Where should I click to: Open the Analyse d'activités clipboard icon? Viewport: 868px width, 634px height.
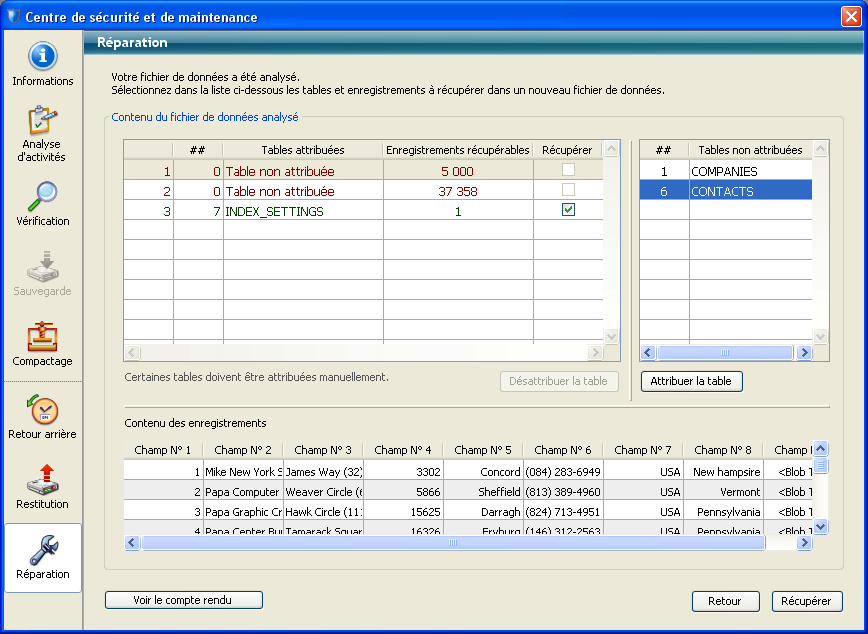tap(42, 120)
